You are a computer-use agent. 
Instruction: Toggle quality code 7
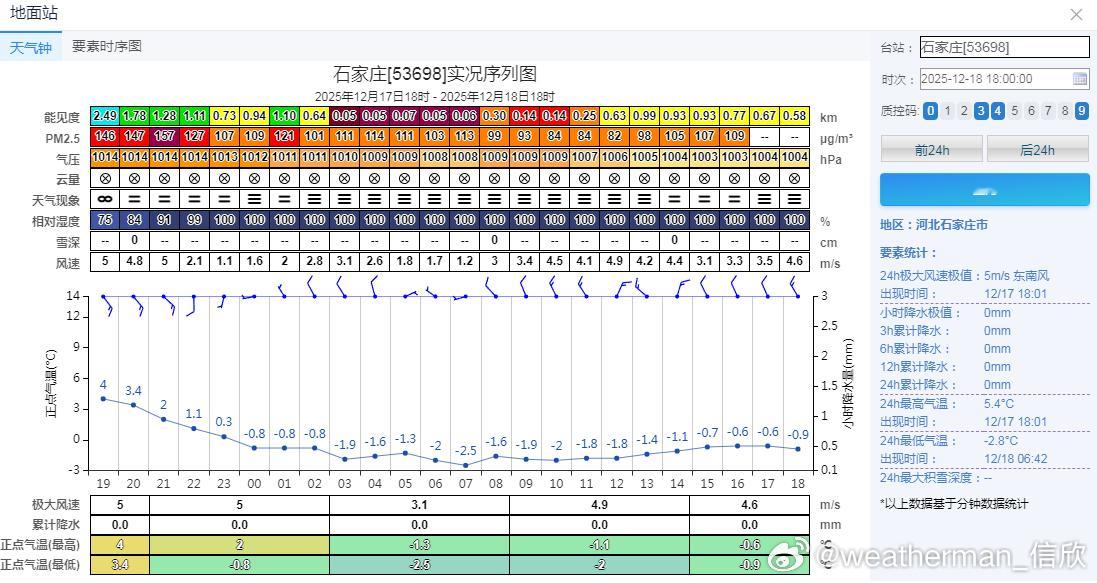pos(1048,111)
